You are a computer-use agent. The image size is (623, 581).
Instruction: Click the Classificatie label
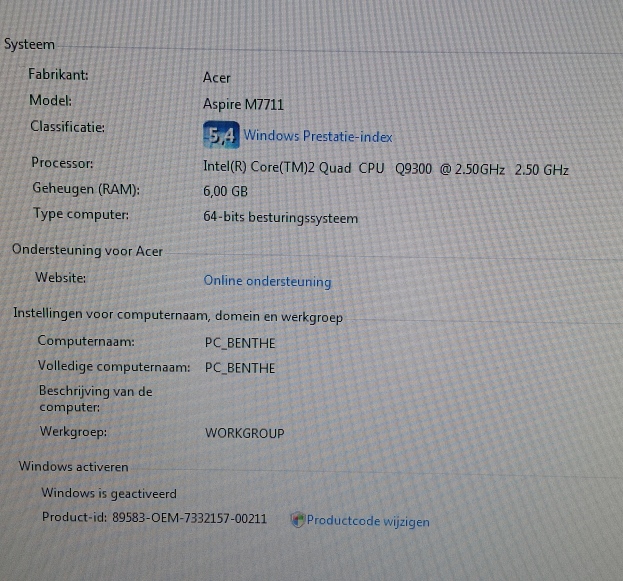pyautogui.click(x=68, y=127)
